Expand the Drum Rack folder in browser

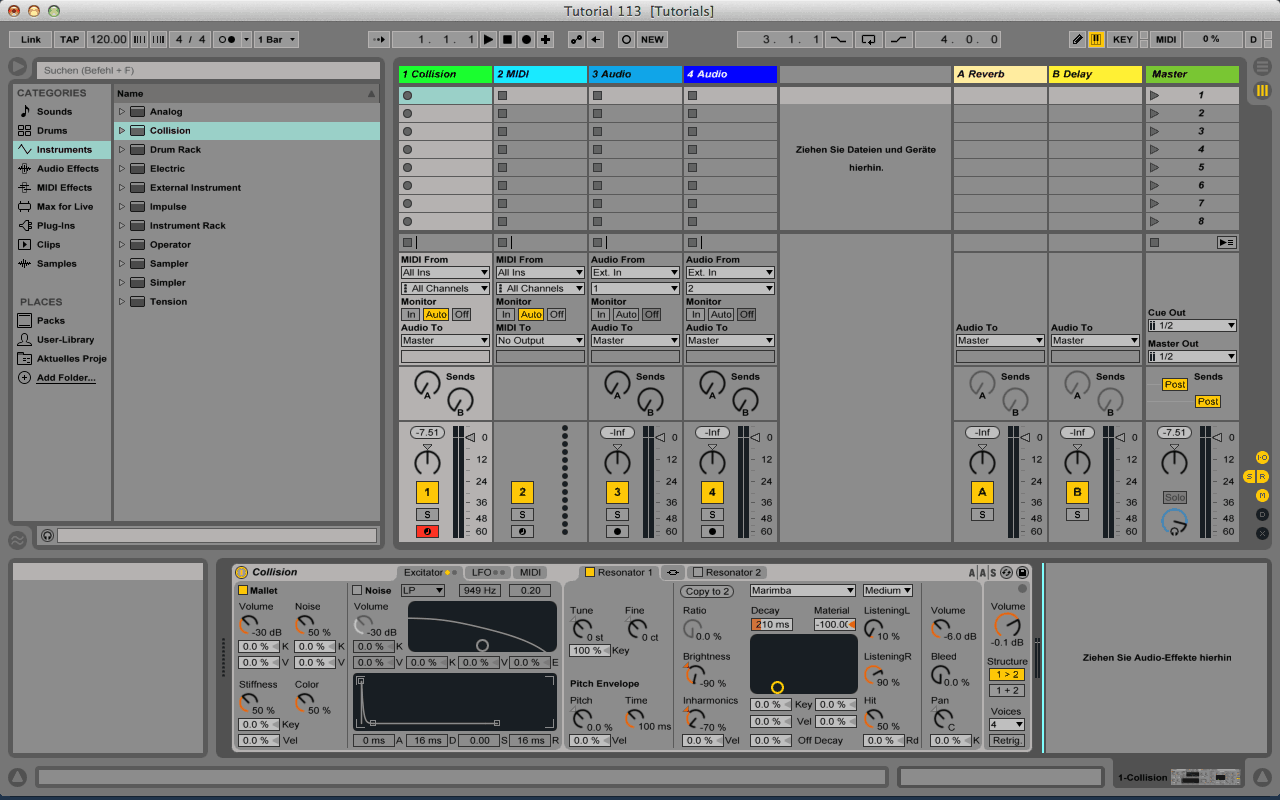pos(122,150)
